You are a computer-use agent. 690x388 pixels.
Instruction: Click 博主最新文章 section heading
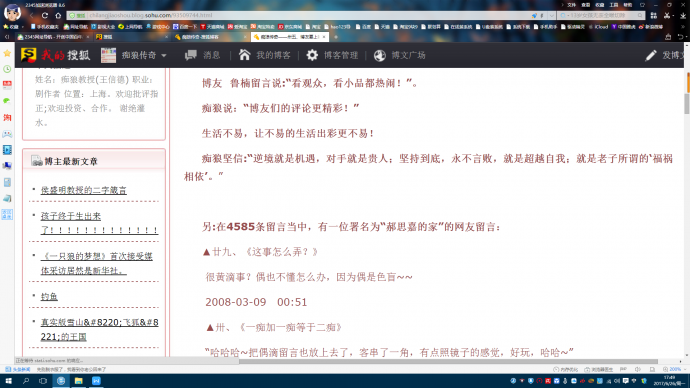(x=71, y=161)
